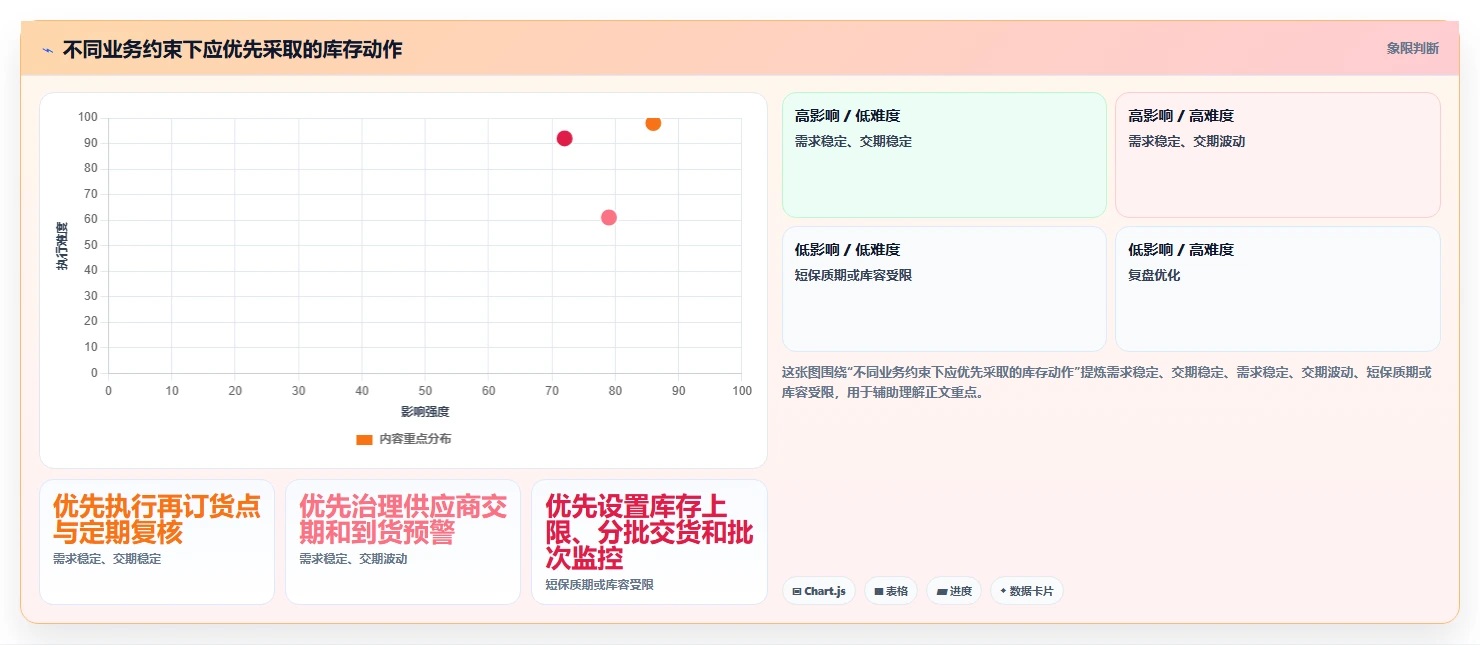
Task: Toggle the 内容重点分布 legend entry
Action: 404,439
